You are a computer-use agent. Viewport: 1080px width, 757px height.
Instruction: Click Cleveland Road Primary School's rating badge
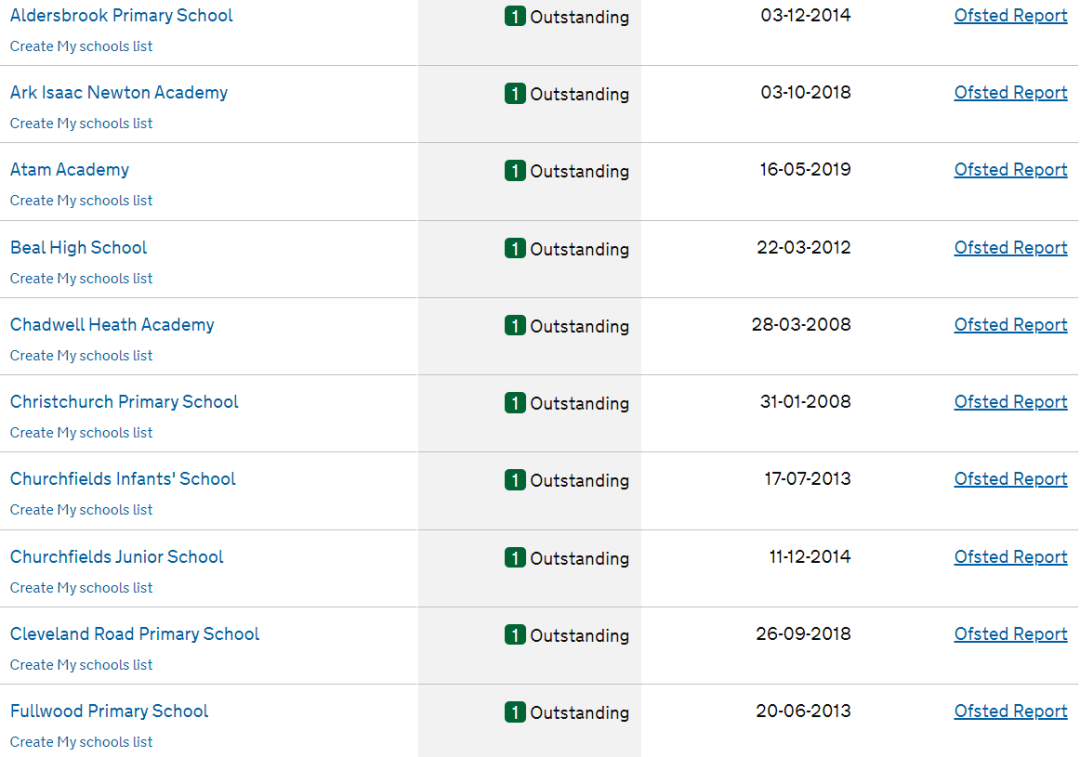(x=515, y=635)
